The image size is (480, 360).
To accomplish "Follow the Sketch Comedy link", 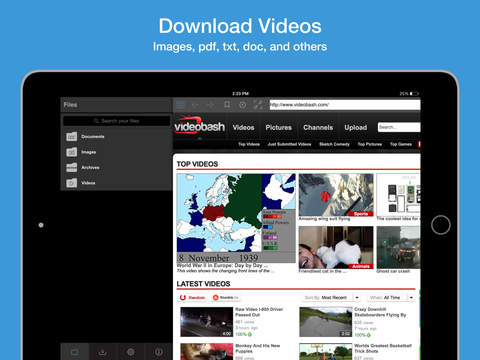I will (334, 144).
